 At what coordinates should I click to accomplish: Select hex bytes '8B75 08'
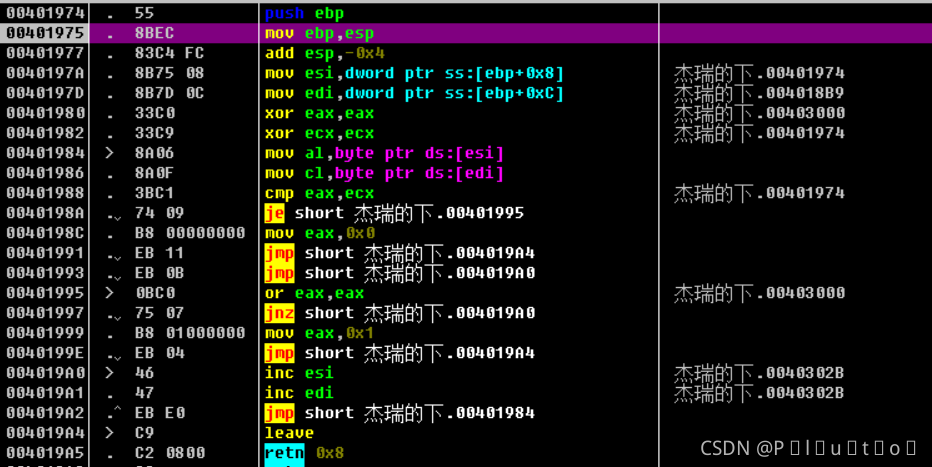point(169,72)
